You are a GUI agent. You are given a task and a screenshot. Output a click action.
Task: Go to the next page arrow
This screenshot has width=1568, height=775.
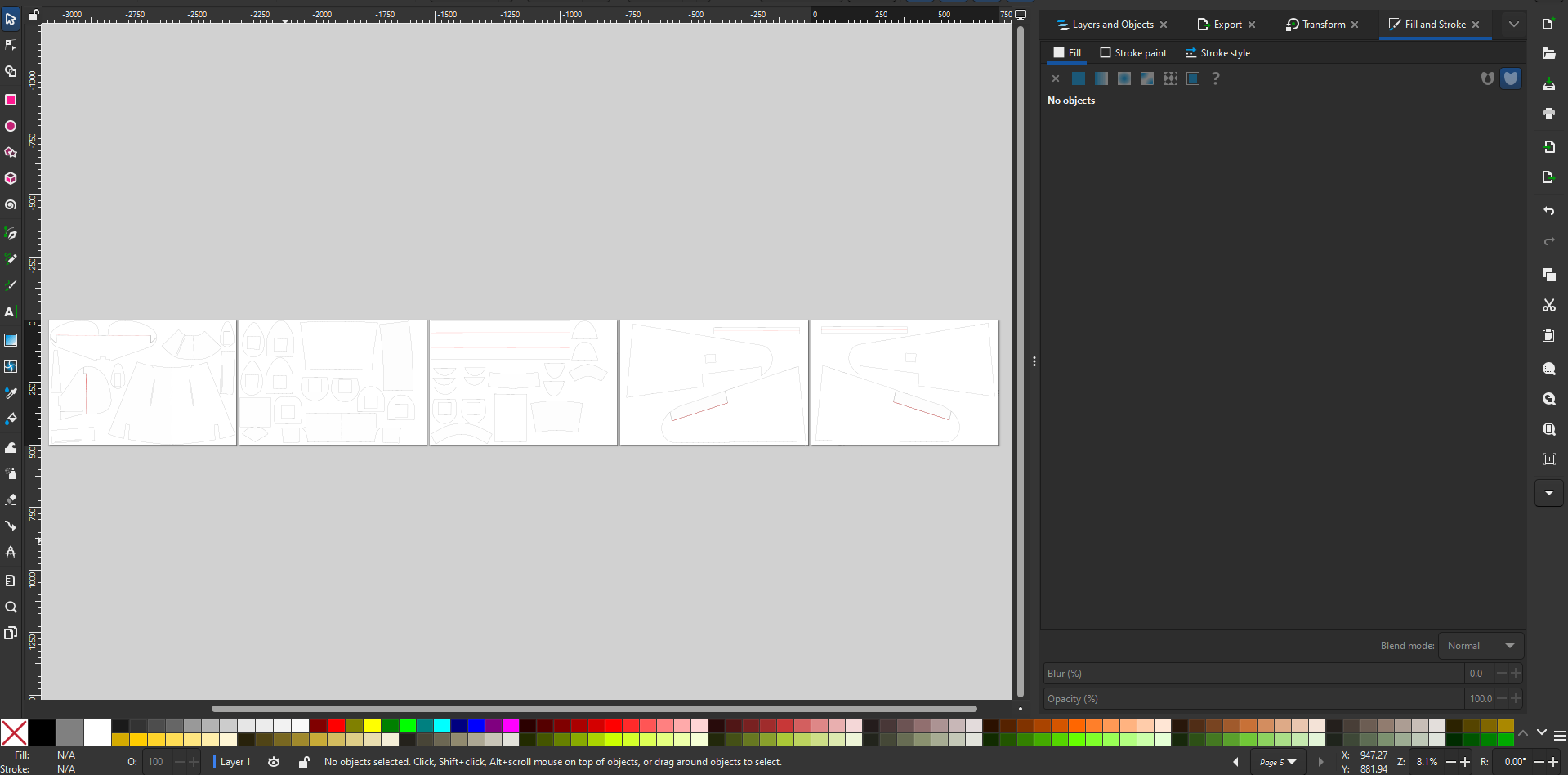1320,762
